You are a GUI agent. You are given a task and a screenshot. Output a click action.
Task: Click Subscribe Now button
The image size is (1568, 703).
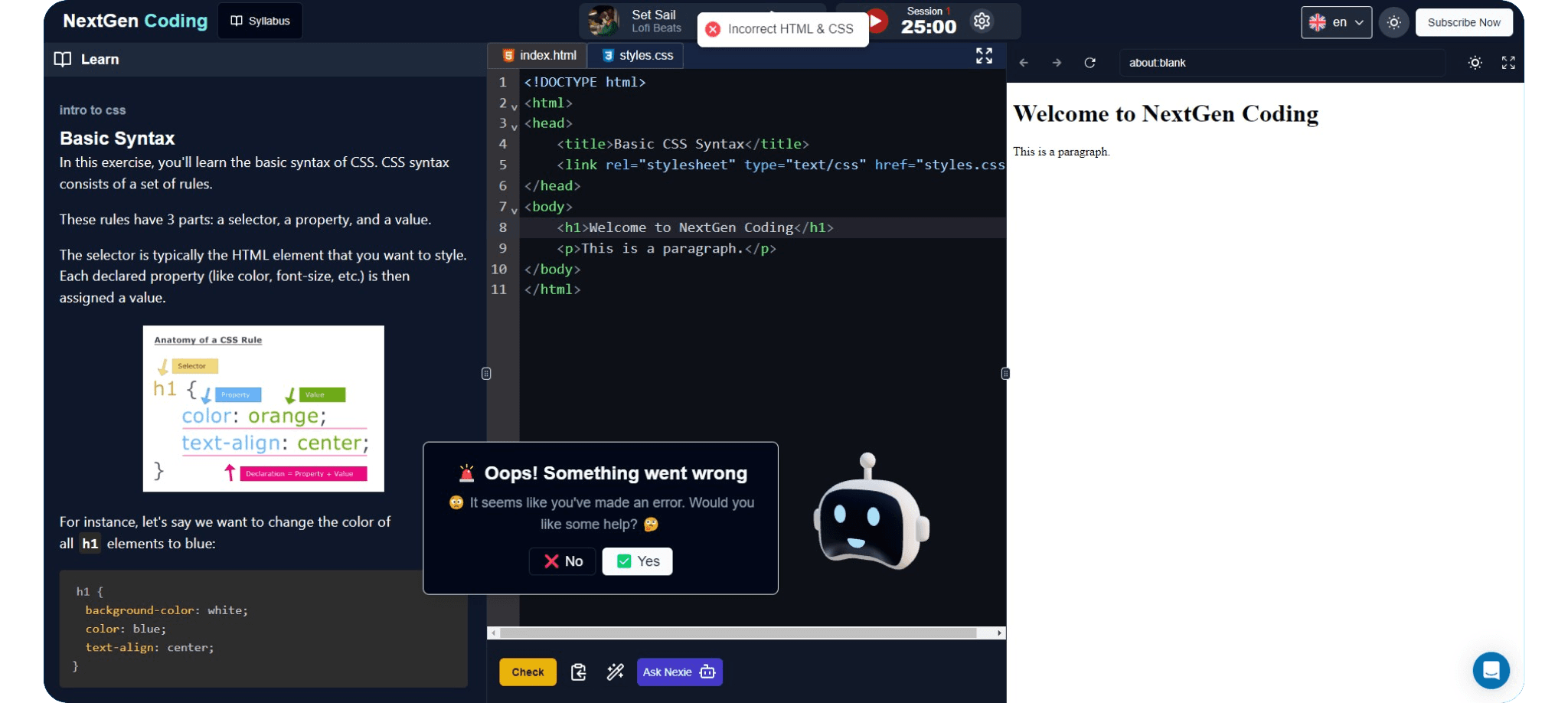pos(1464,22)
